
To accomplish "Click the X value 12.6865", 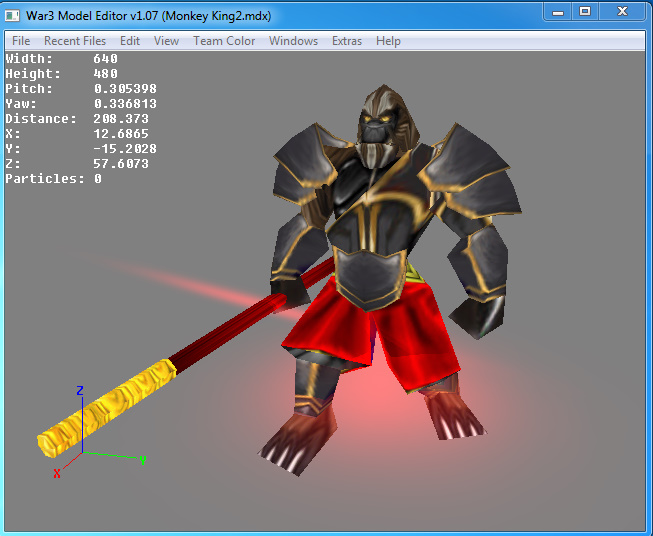I will pyautogui.click(x=121, y=134).
